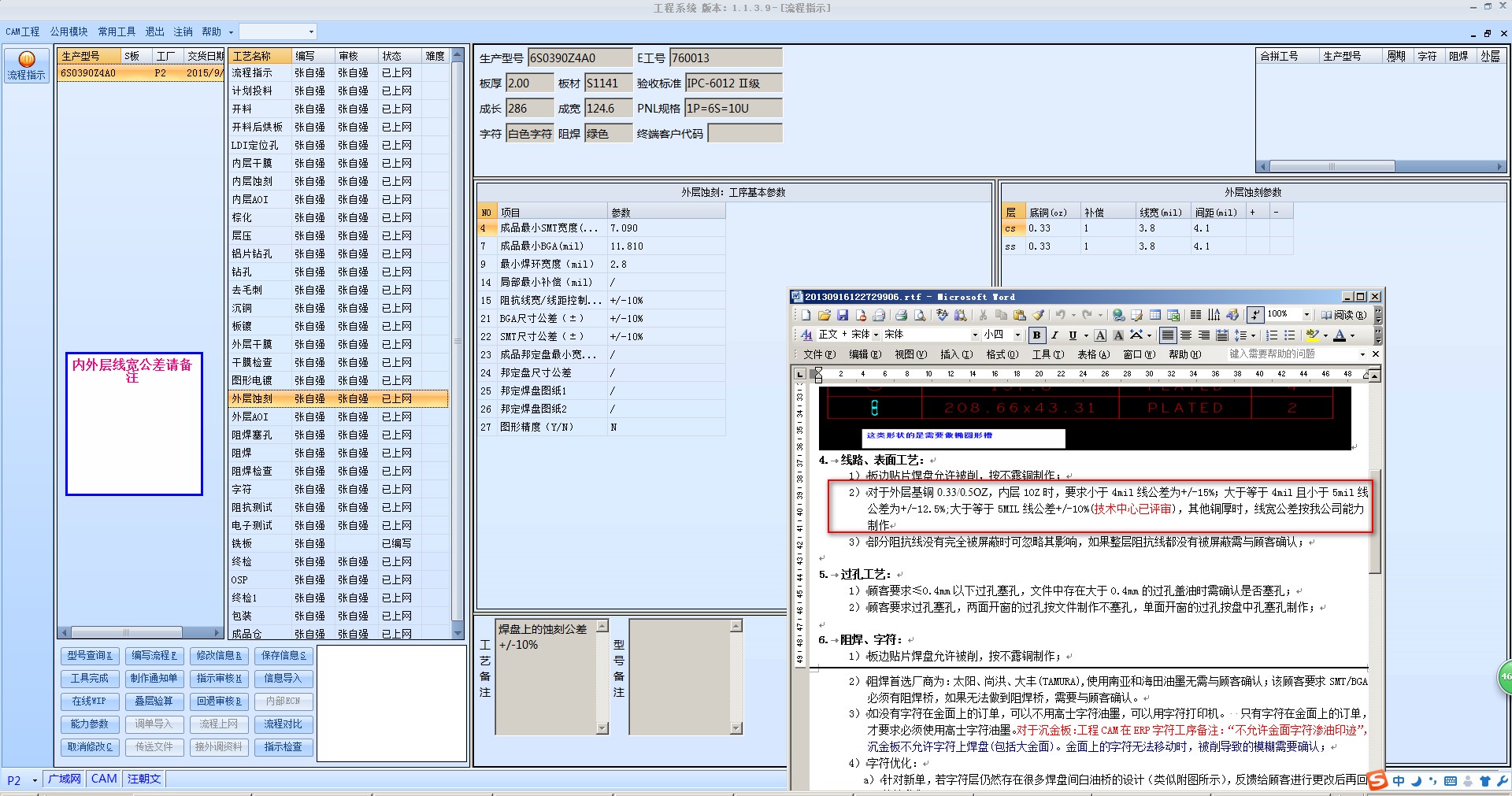Open Word font name 宋体 dropdown
The image size is (1512, 796).
click(976, 335)
